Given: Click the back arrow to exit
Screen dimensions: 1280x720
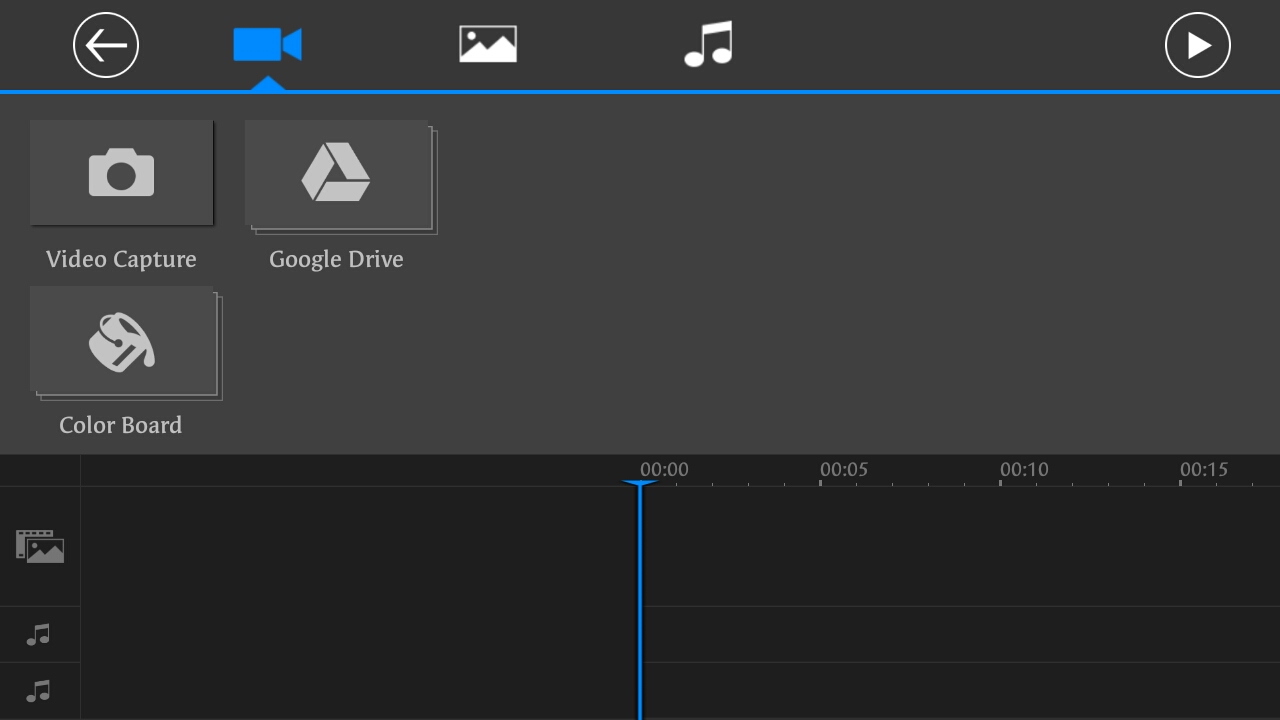Looking at the screenshot, I should 106,45.
